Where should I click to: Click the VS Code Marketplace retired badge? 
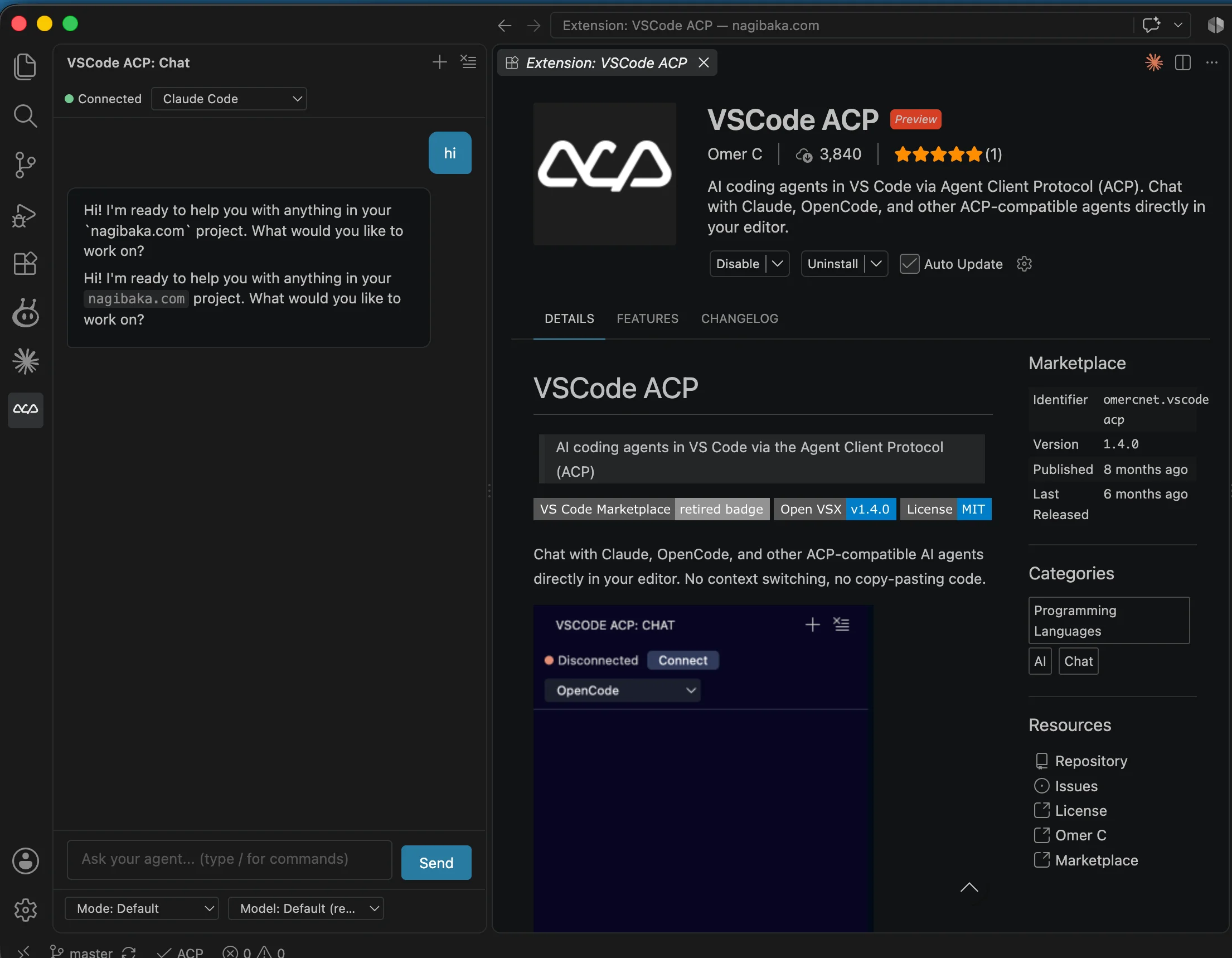652,509
